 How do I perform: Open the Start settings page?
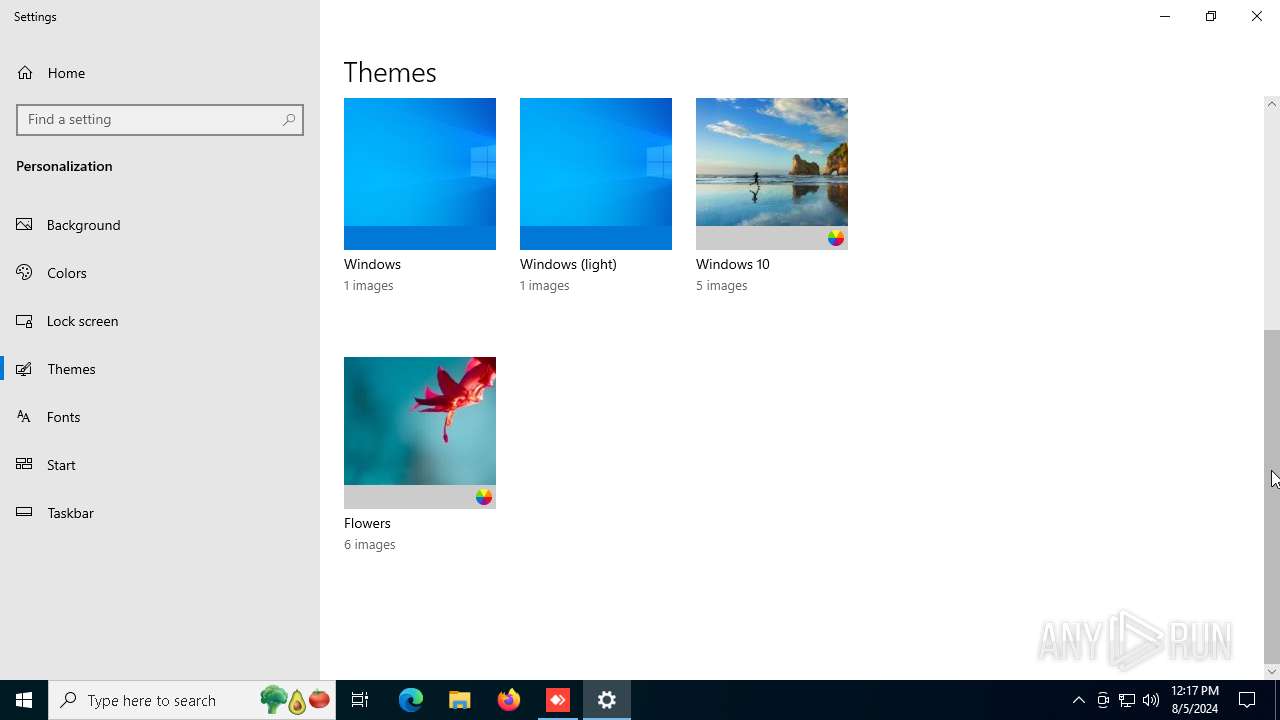click(160, 465)
